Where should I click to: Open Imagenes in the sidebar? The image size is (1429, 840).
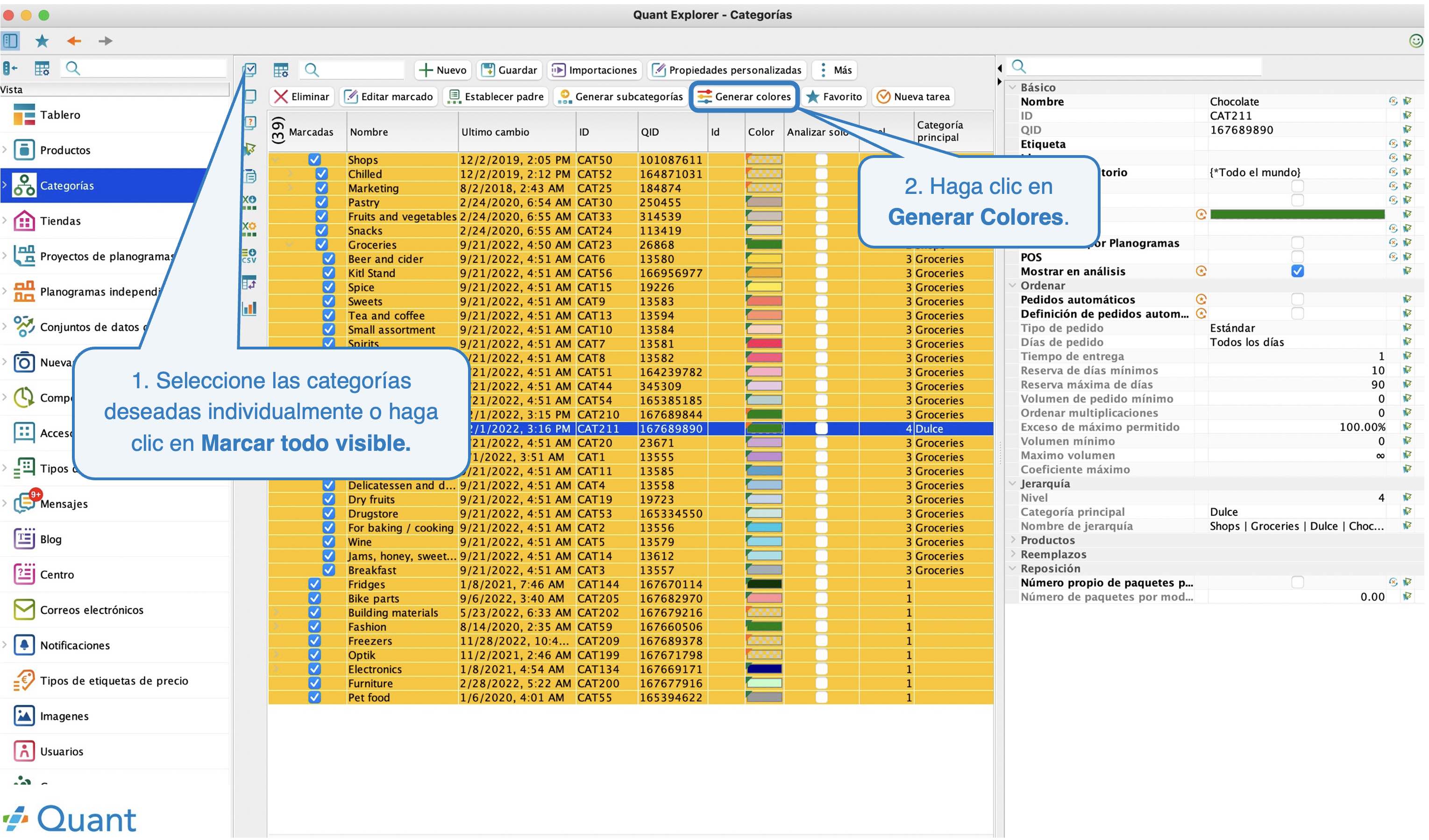click(x=64, y=716)
